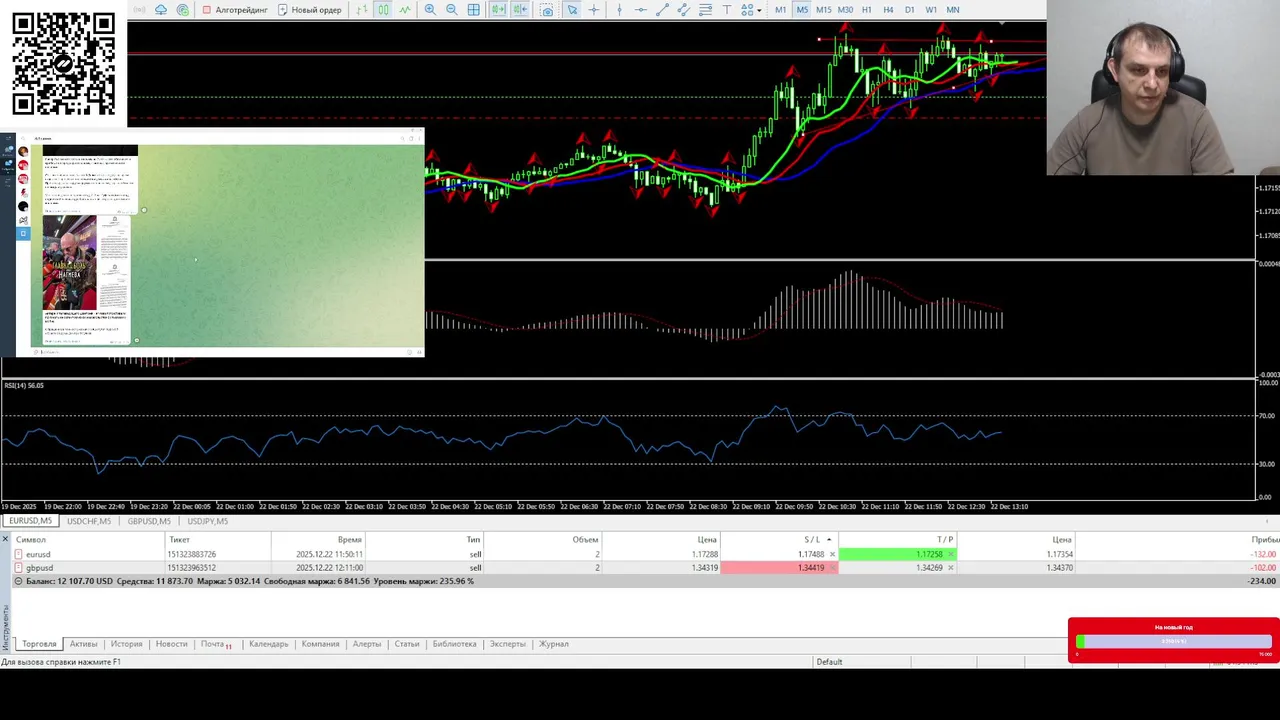Switch chart to bar chart type

(x=361, y=9)
